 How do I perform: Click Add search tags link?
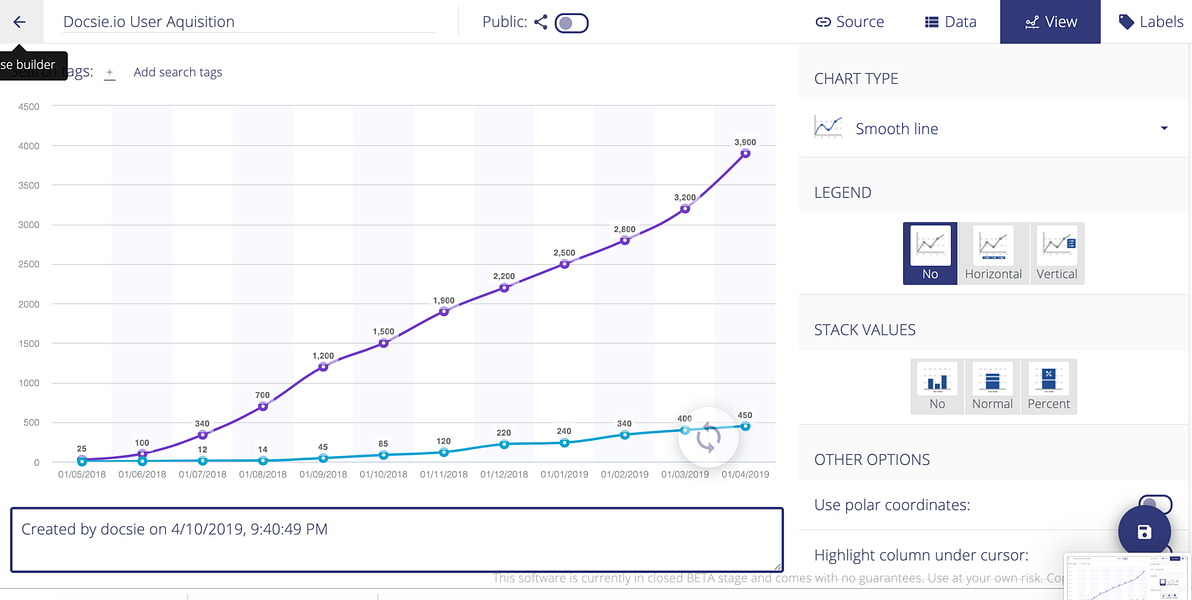pyautogui.click(x=178, y=72)
